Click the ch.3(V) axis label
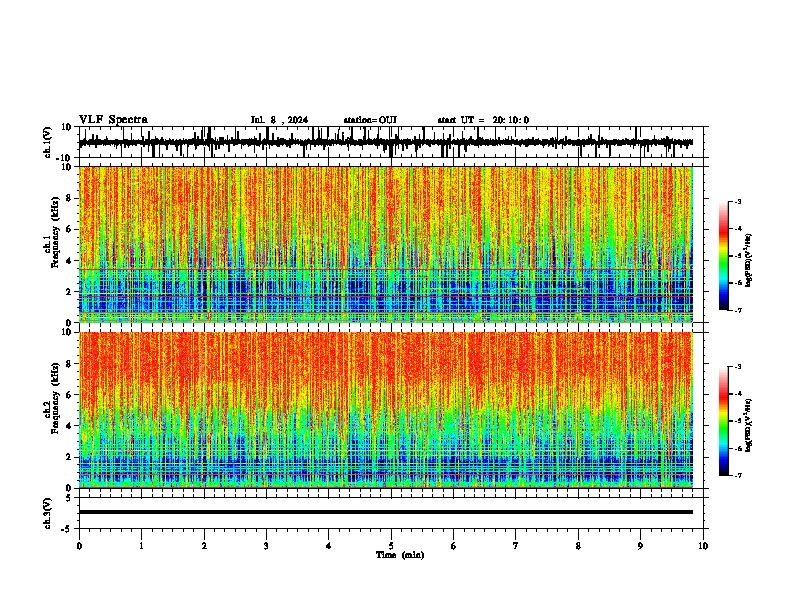This screenshot has width=792, height=612. [48, 514]
